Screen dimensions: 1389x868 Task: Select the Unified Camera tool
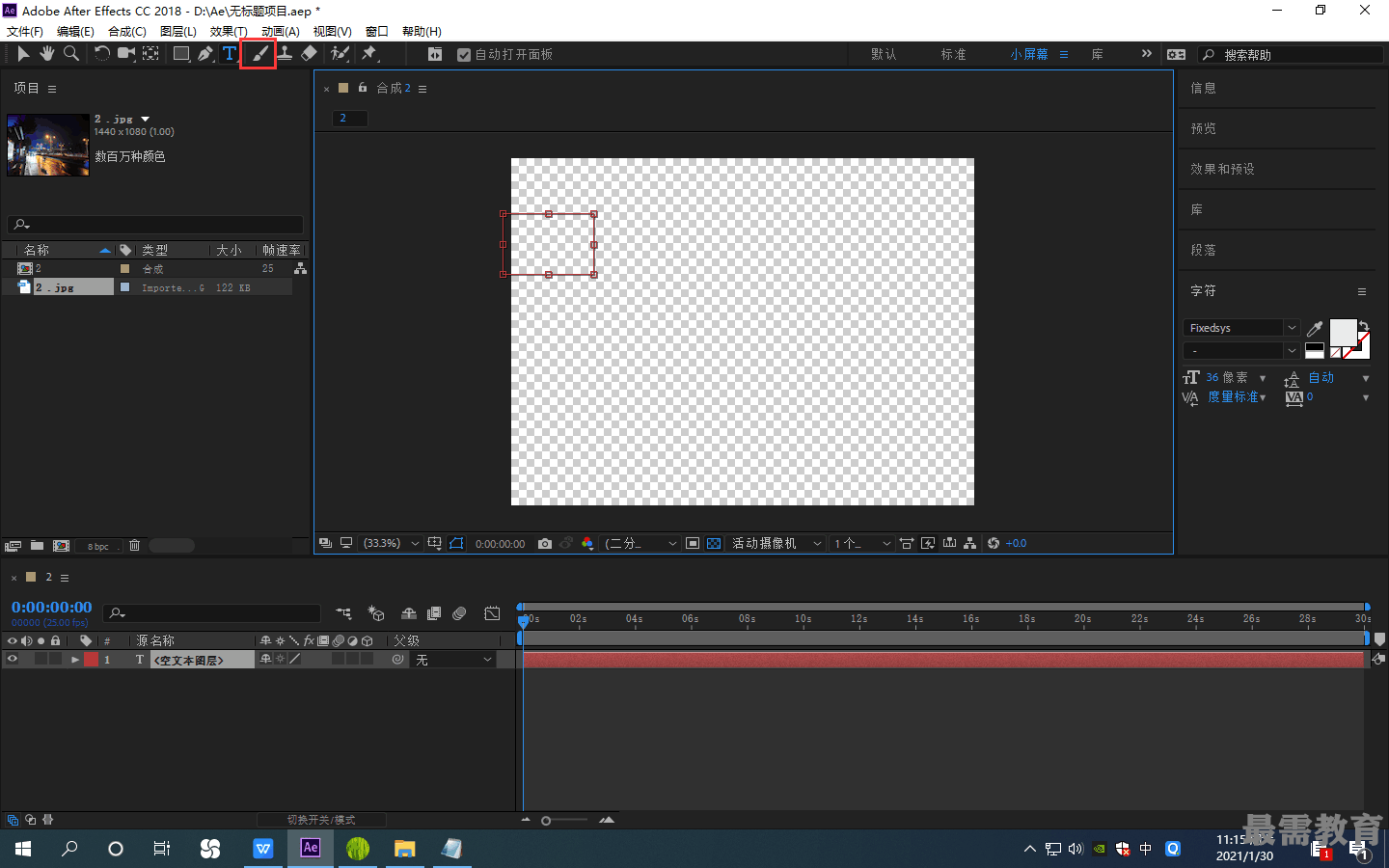pos(125,54)
